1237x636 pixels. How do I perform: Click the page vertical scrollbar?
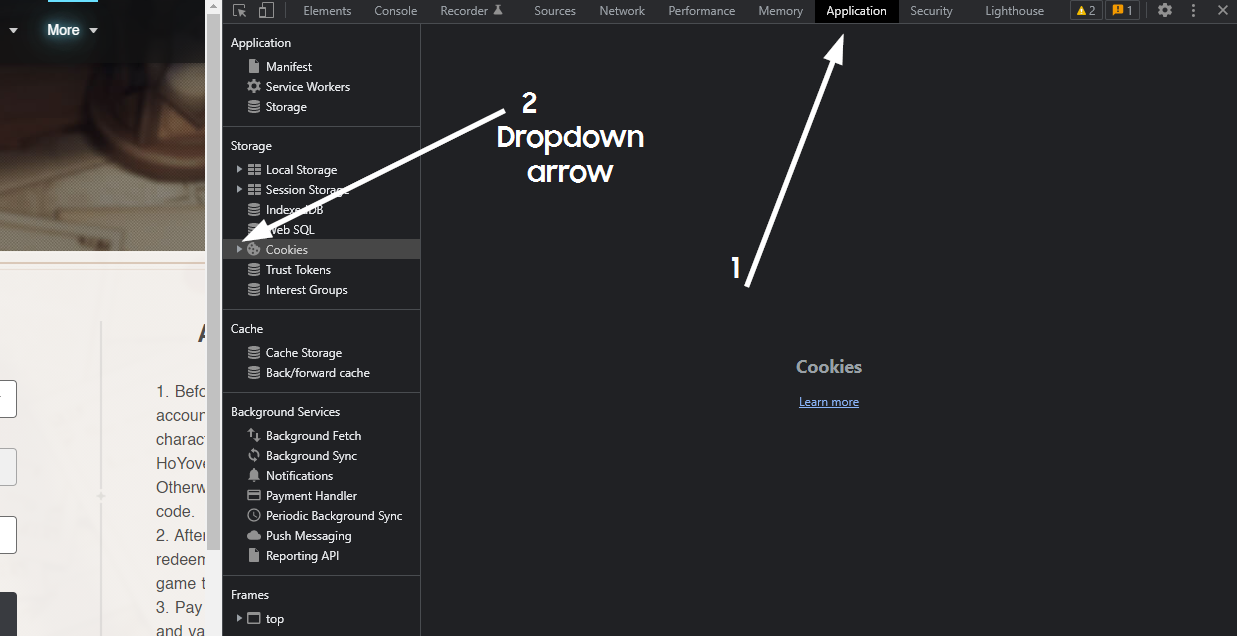[213, 300]
